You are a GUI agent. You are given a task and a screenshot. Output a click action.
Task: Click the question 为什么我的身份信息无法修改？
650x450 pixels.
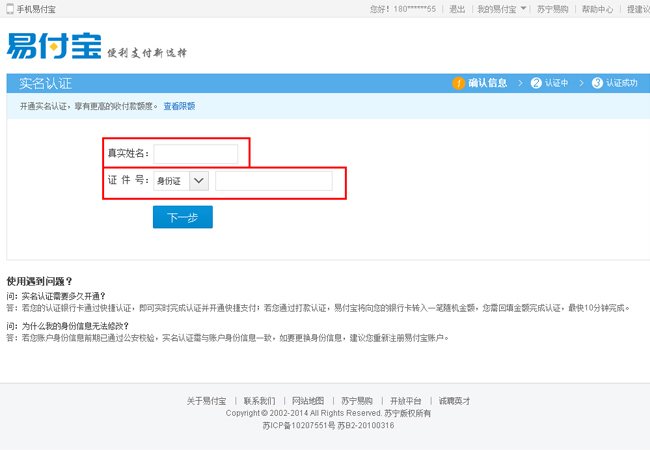click(x=75, y=326)
